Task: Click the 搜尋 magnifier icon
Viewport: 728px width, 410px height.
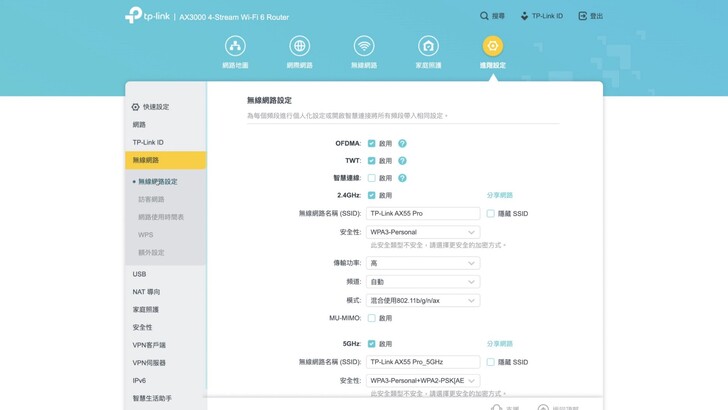Action: click(x=485, y=16)
